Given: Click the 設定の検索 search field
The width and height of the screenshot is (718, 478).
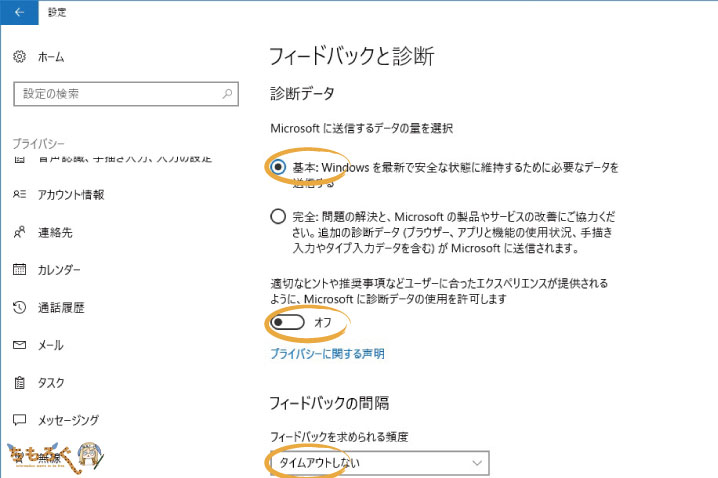Looking at the screenshot, I should (126, 94).
